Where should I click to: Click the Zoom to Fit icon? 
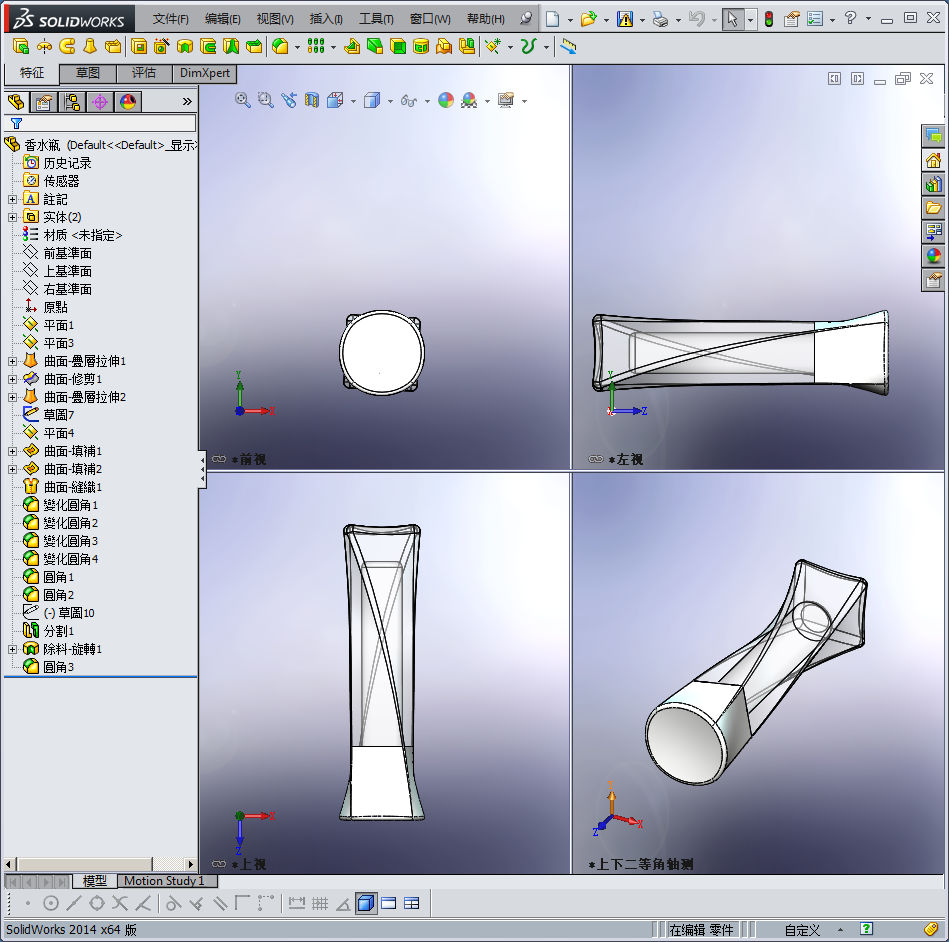click(x=243, y=100)
